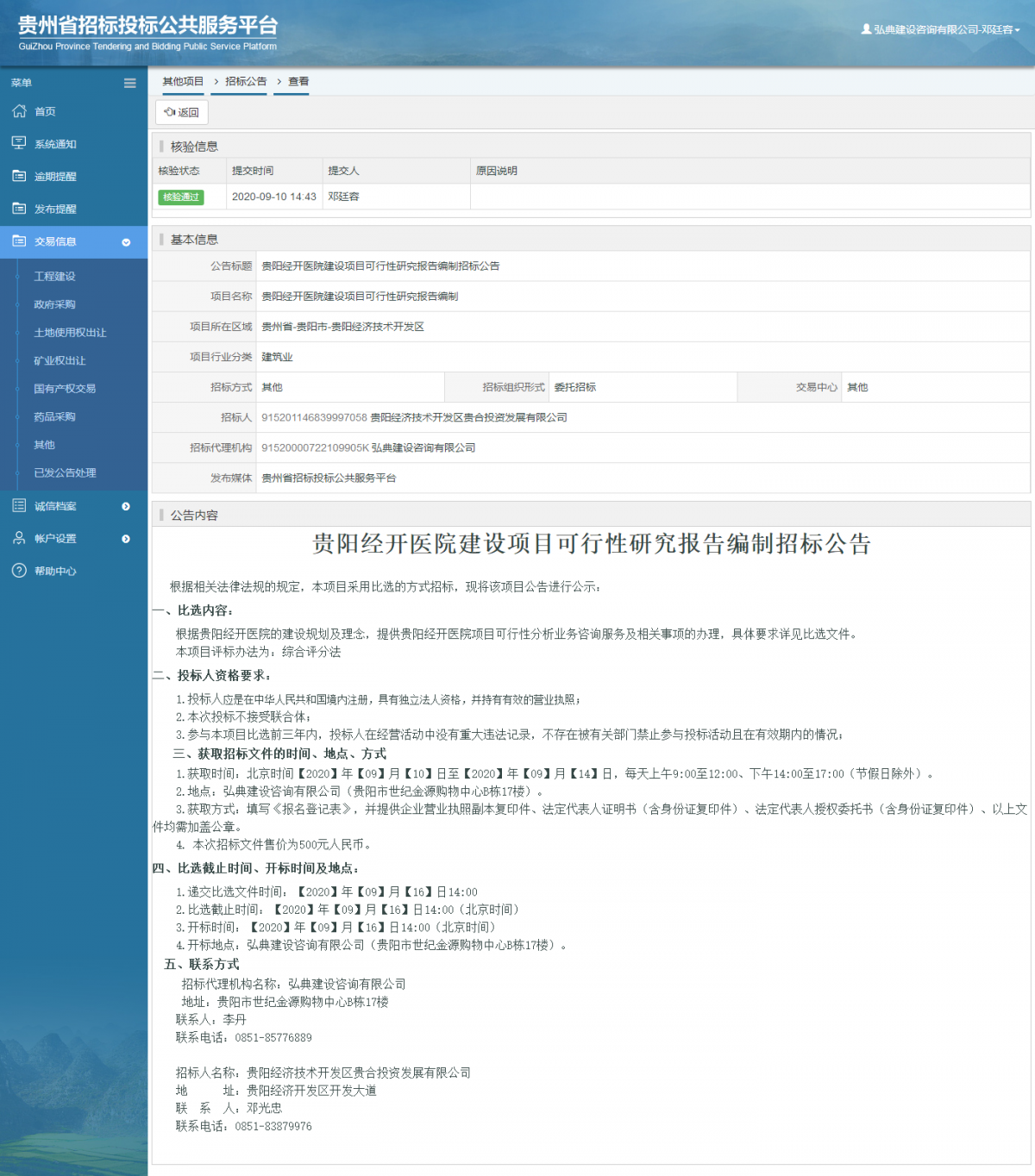
Task: Collapse the 交易信息 menu section
Action: (x=127, y=242)
